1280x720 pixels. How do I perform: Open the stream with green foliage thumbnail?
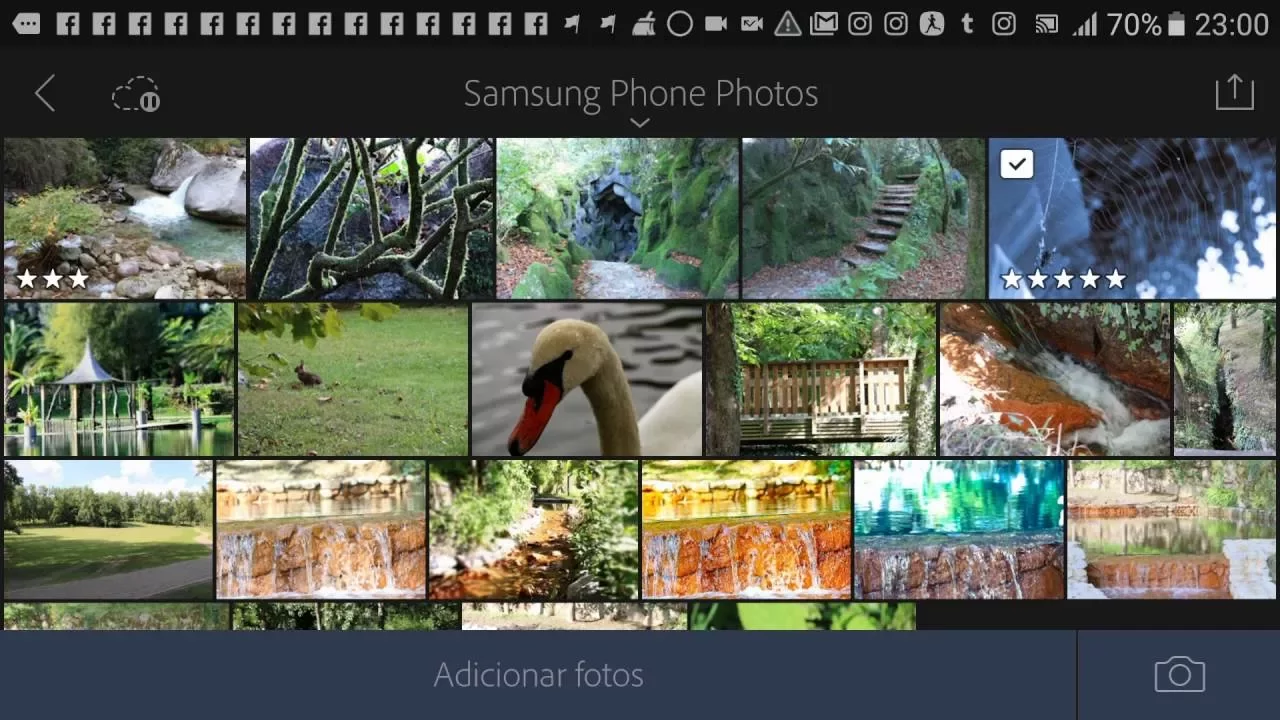click(x=534, y=529)
